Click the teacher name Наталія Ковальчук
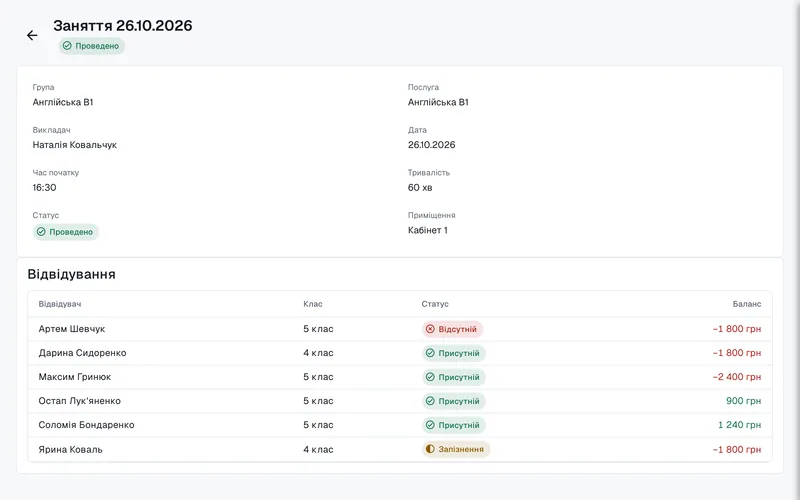This screenshot has height=500, width=800. [x=74, y=145]
